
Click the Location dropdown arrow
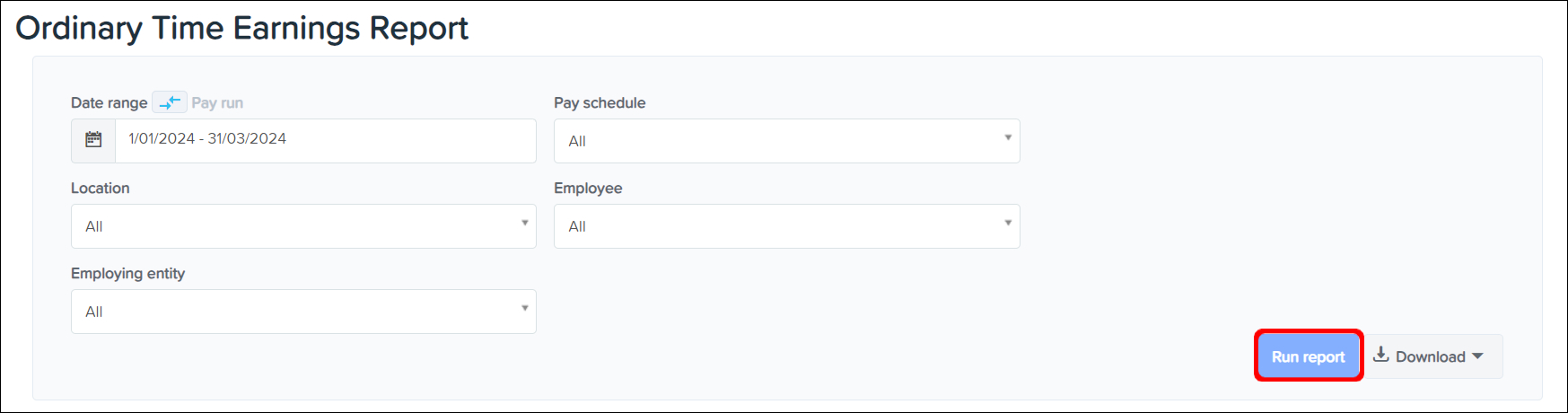point(525,224)
